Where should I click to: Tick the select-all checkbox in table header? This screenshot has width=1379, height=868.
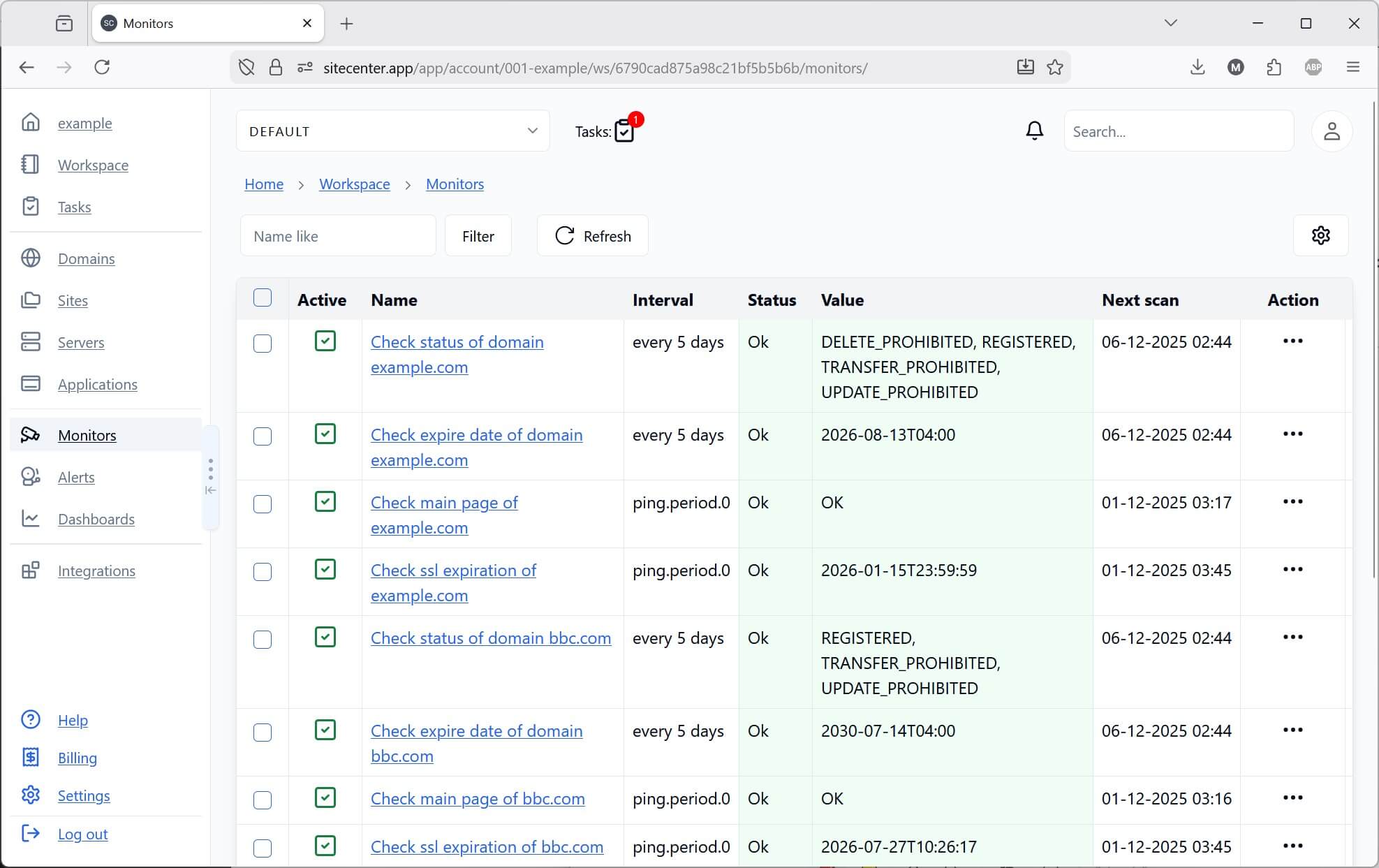(x=263, y=298)
